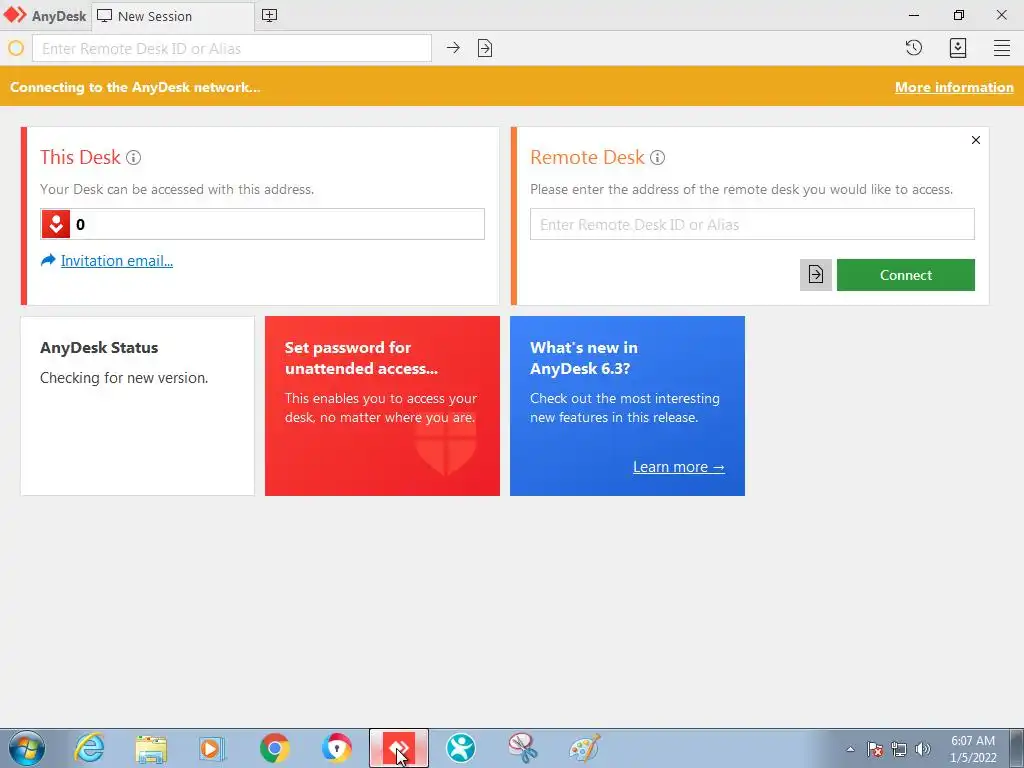Click the connection status circle indicator
The image size is (1024, 768).
point(16,48)
